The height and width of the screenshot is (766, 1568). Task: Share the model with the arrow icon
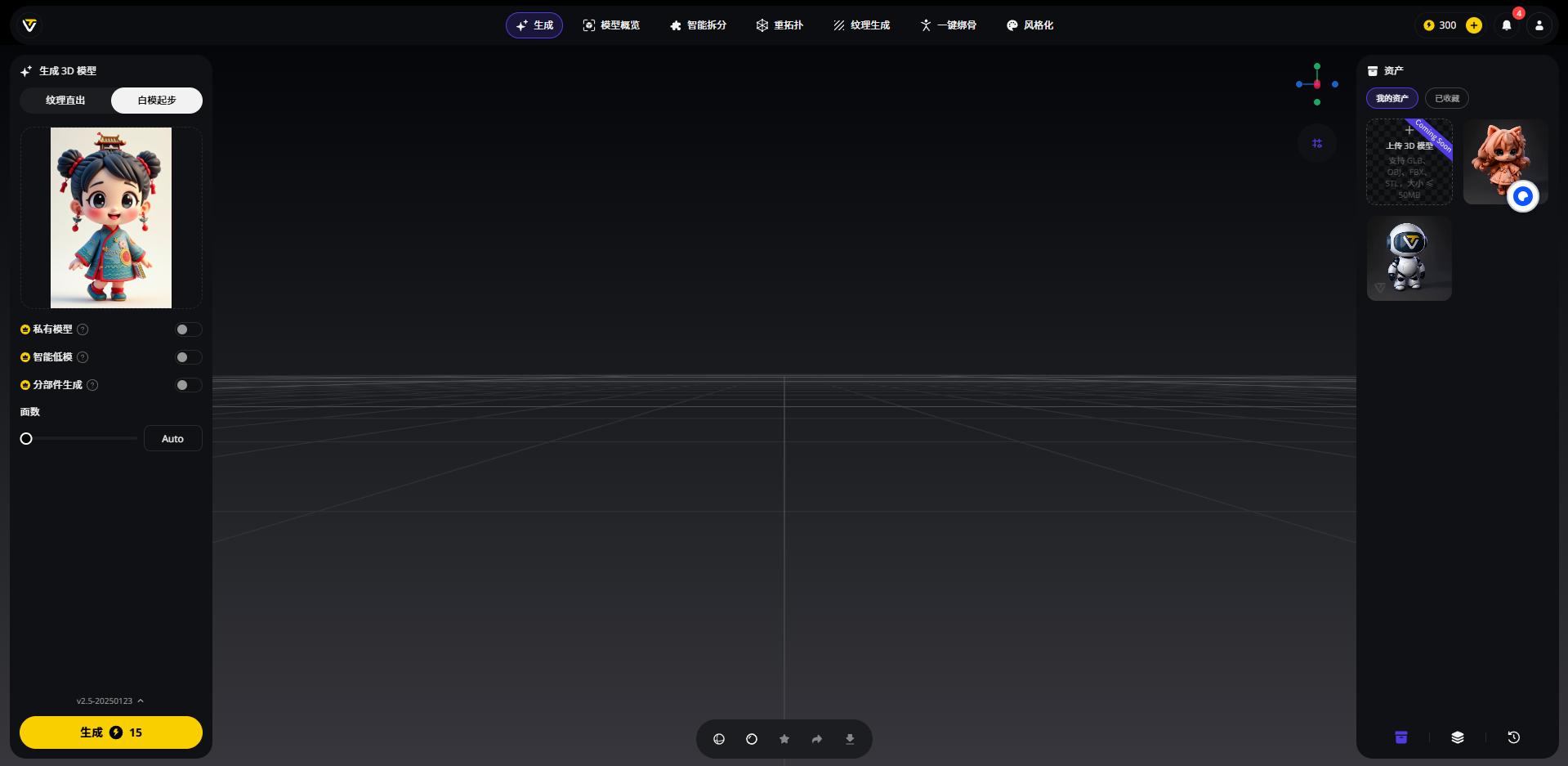click(817, 739)
